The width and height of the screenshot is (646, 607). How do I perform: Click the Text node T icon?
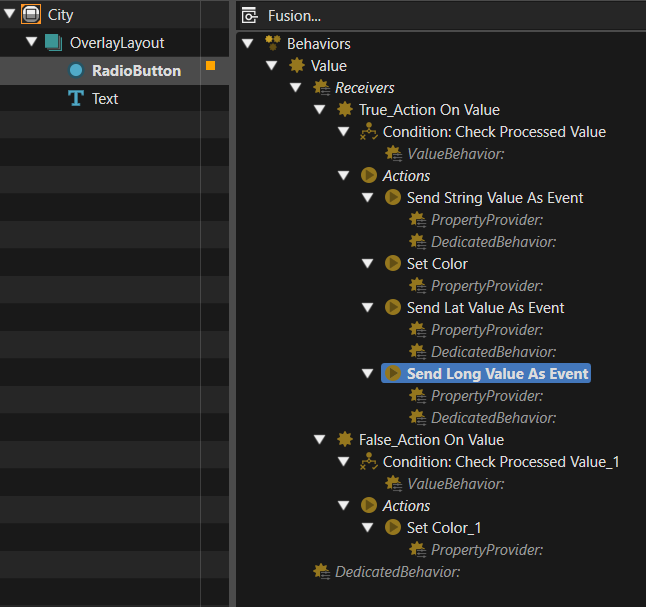(76, 98)
